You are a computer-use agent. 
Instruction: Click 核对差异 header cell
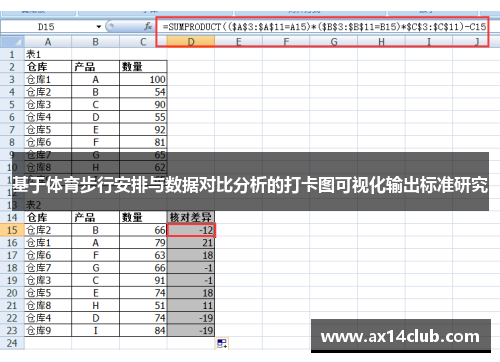[x=191, y=217]
